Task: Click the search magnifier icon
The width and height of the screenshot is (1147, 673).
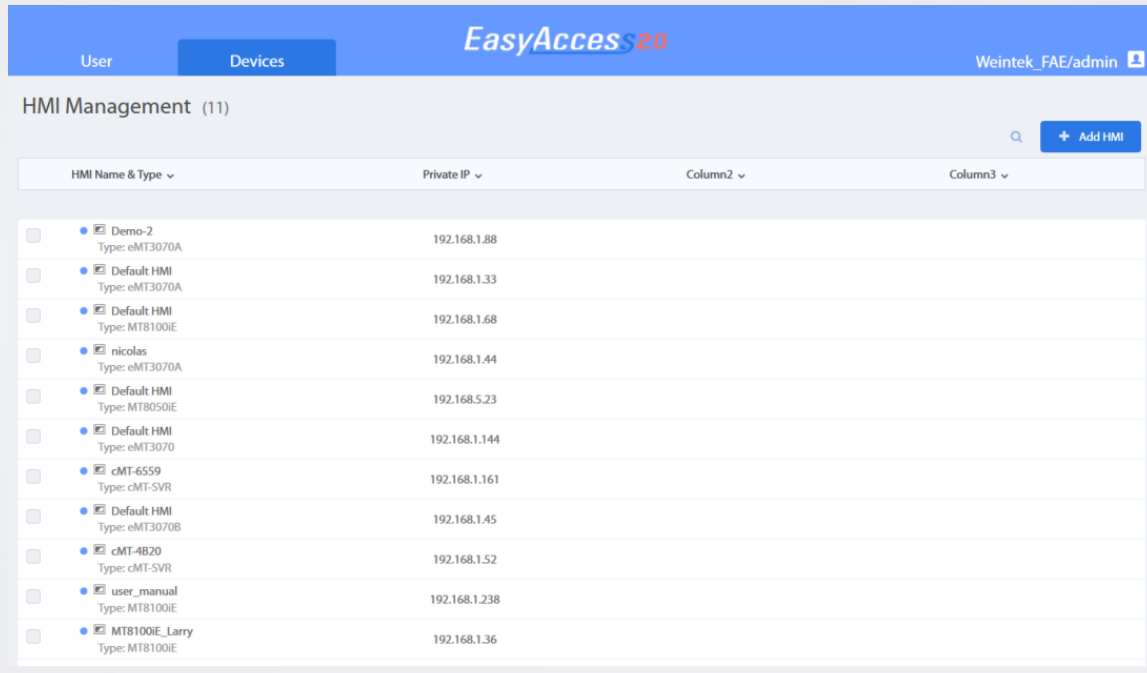Action: [1016, 137]
